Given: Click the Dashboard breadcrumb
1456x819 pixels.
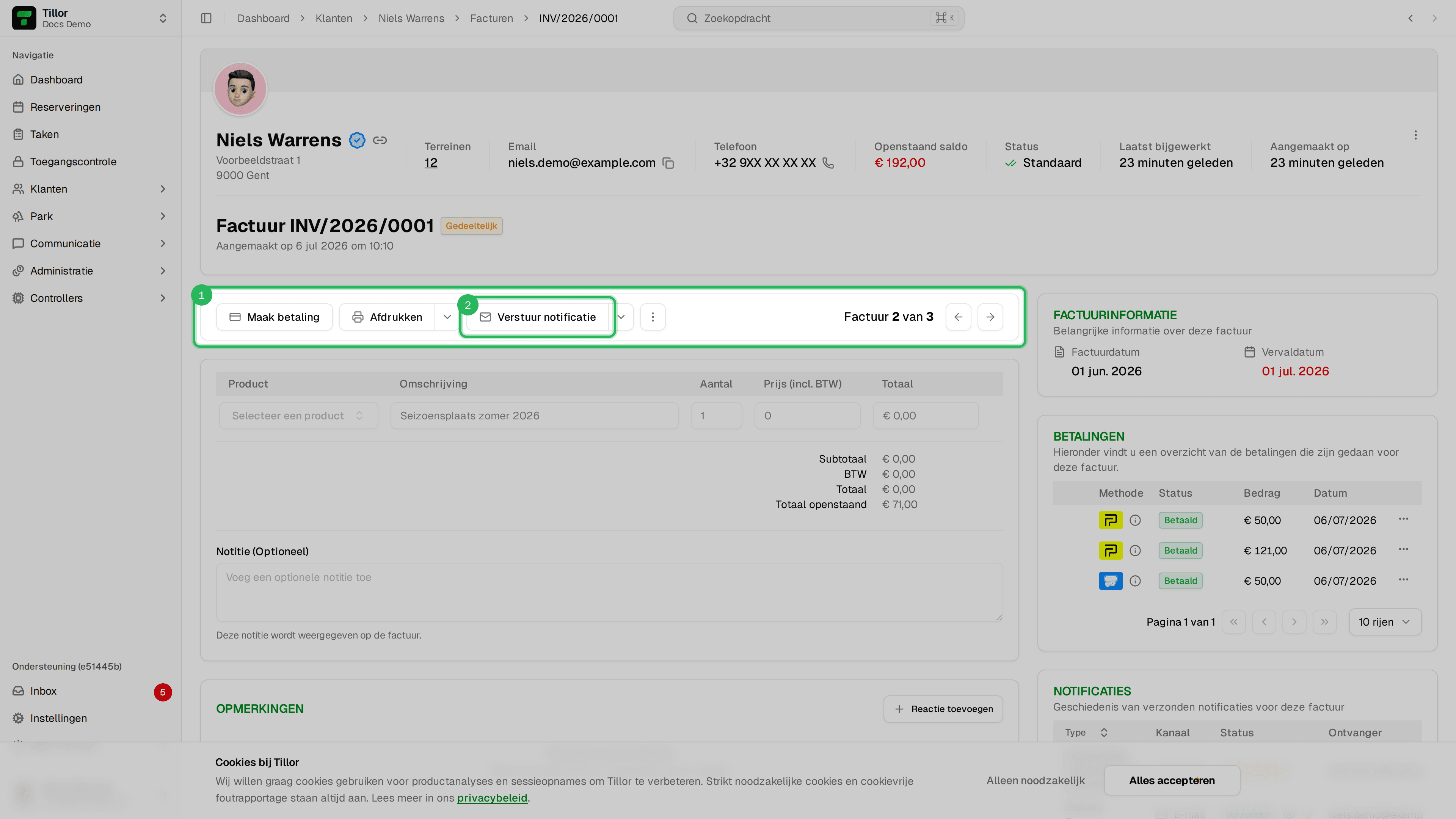Looking at the screenshot, I should (264, 18).
